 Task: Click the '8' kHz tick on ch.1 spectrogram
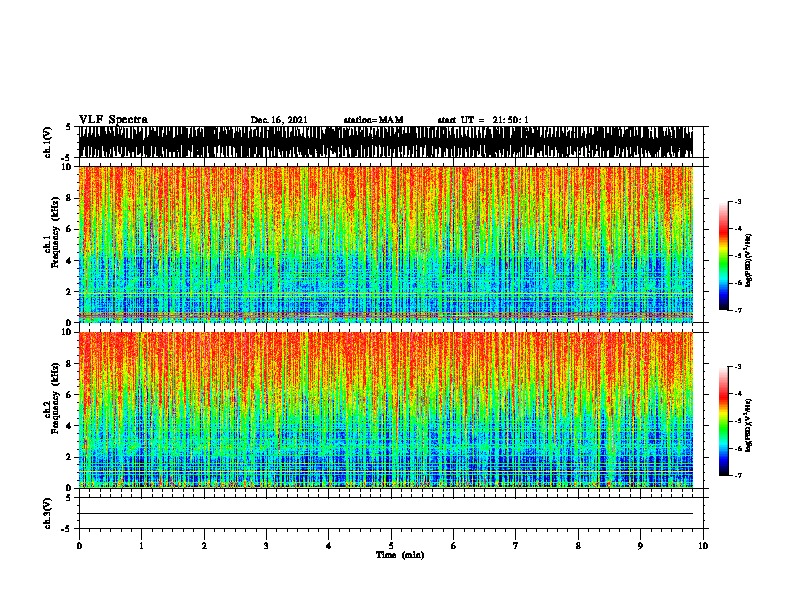tap(70, 198)
